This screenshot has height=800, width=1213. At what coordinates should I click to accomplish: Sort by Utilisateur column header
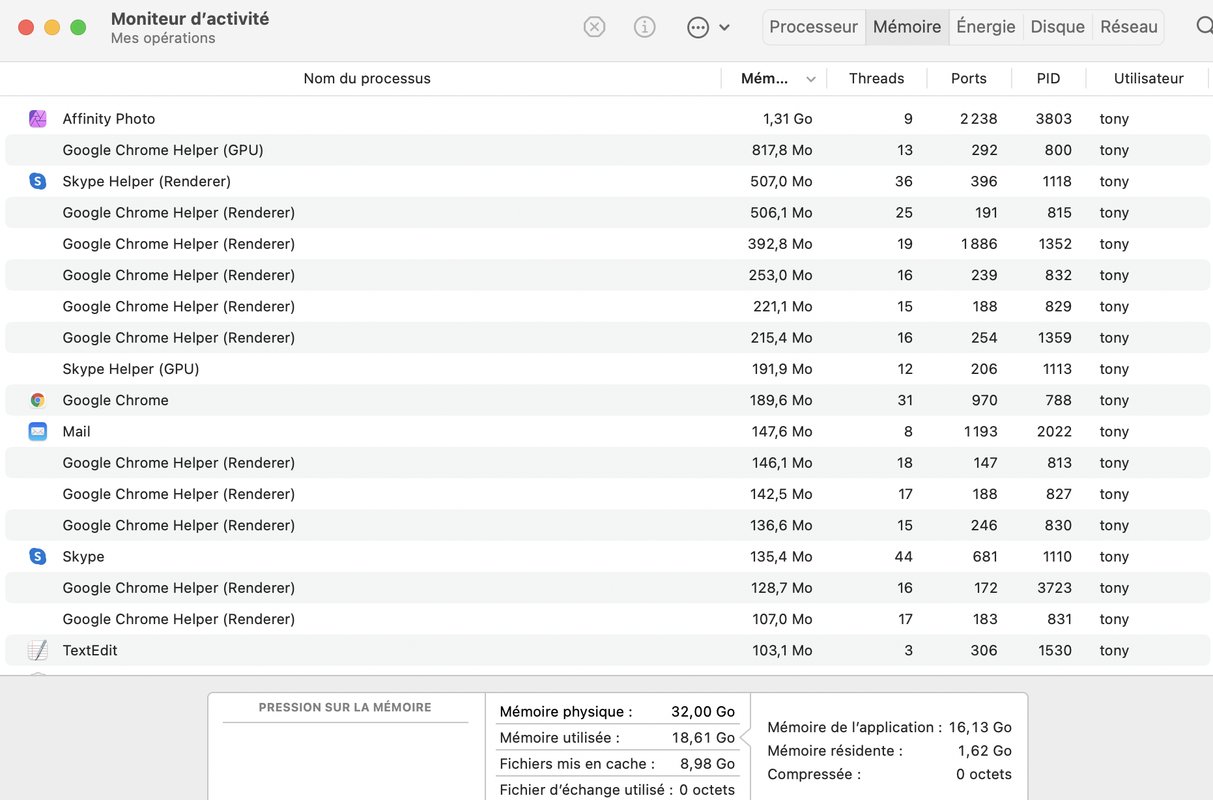pyautogui.click(x=1148, y=78)
